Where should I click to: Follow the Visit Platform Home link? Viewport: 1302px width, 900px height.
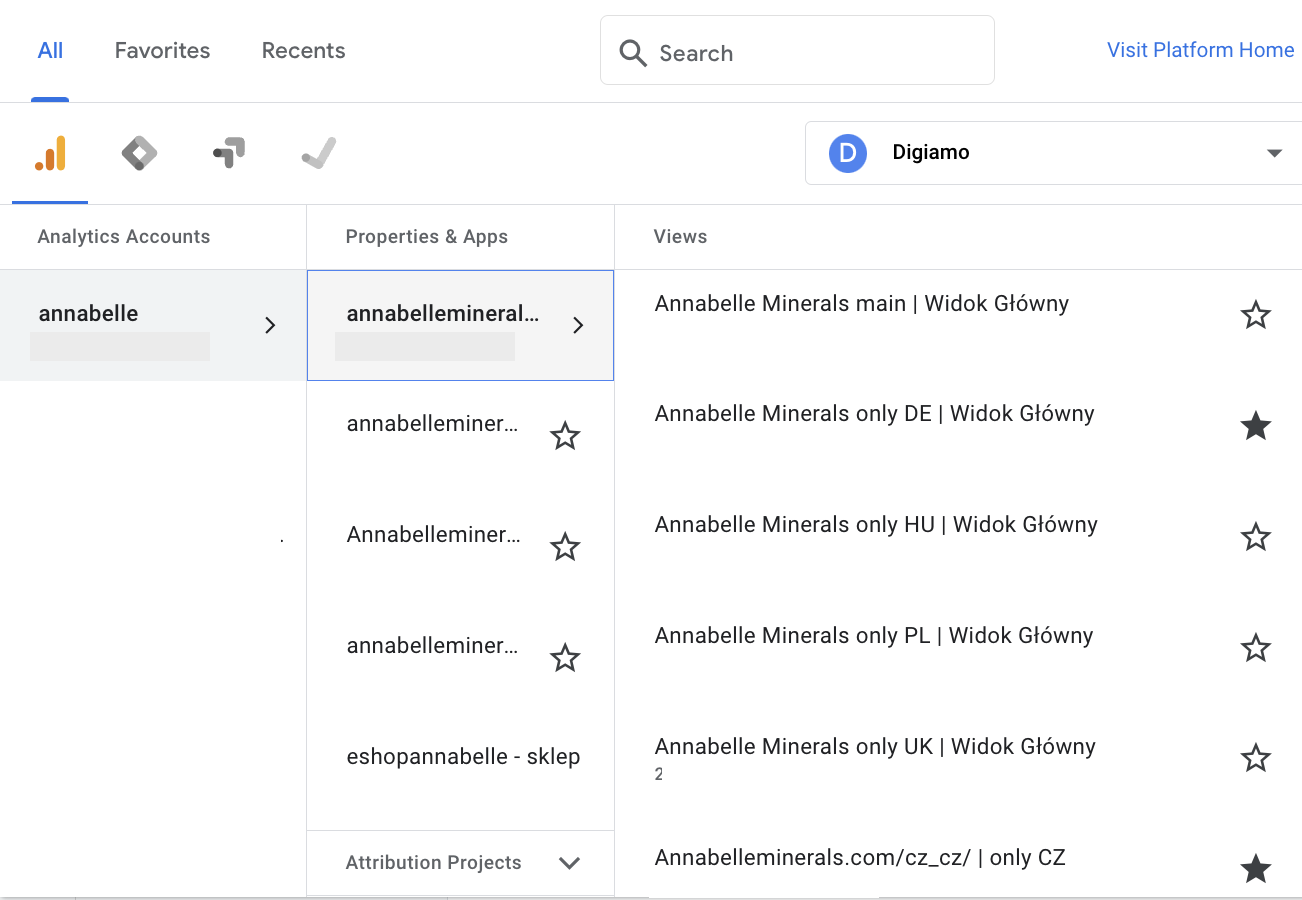(1200, 50)
